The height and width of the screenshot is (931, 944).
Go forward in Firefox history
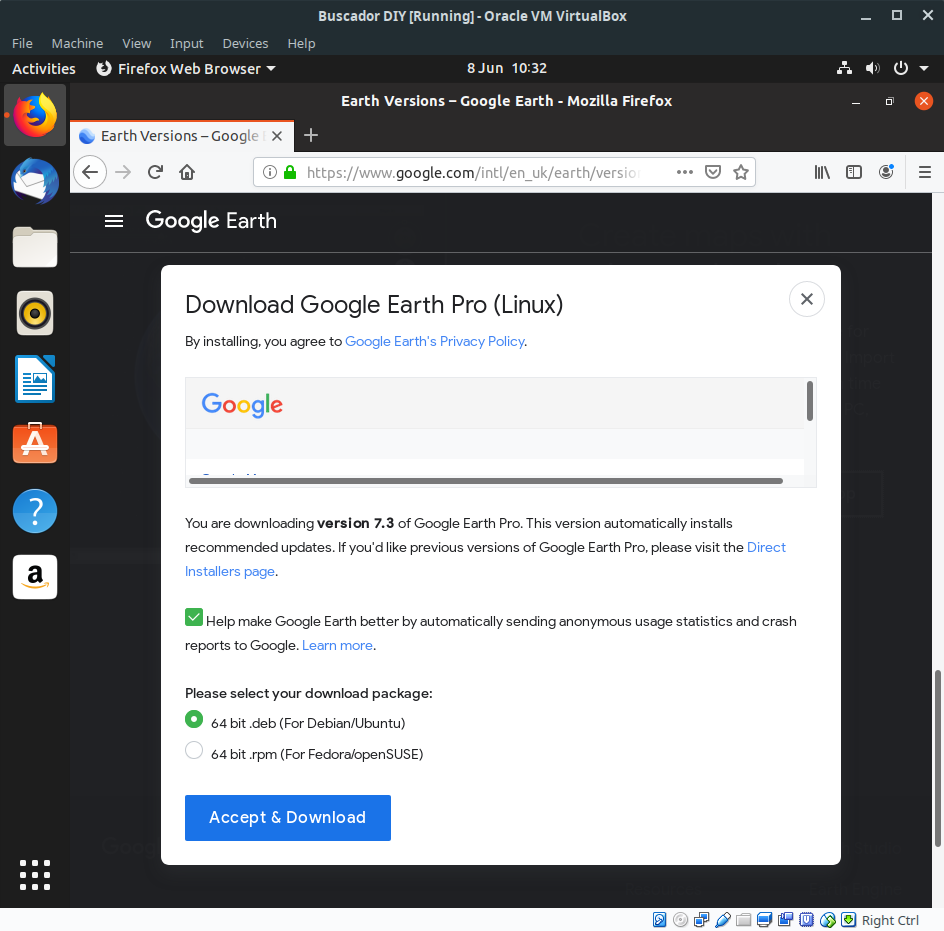click(x=123, y=172)
